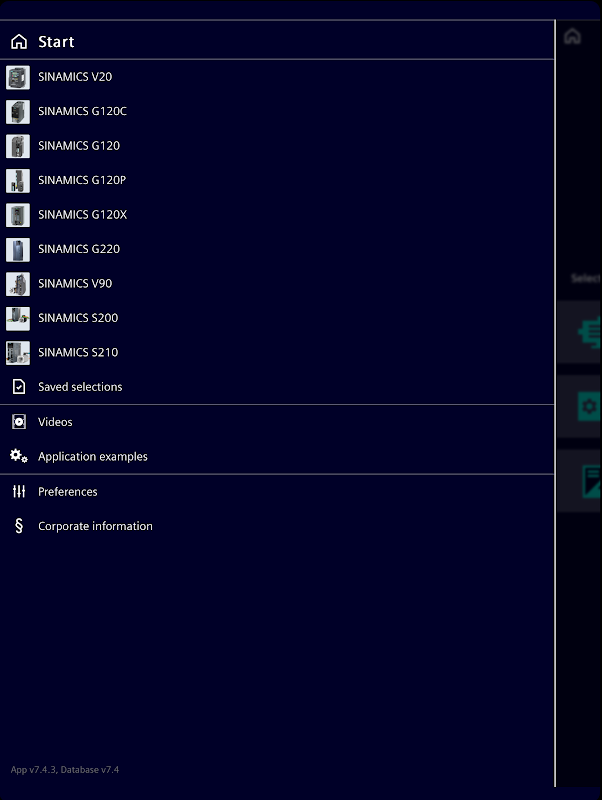Image resolution: width=602 pixels, height=800 pixels.
Task: Click the SINAMICS S210 servo thumbnail
Action: coord(18,353)
